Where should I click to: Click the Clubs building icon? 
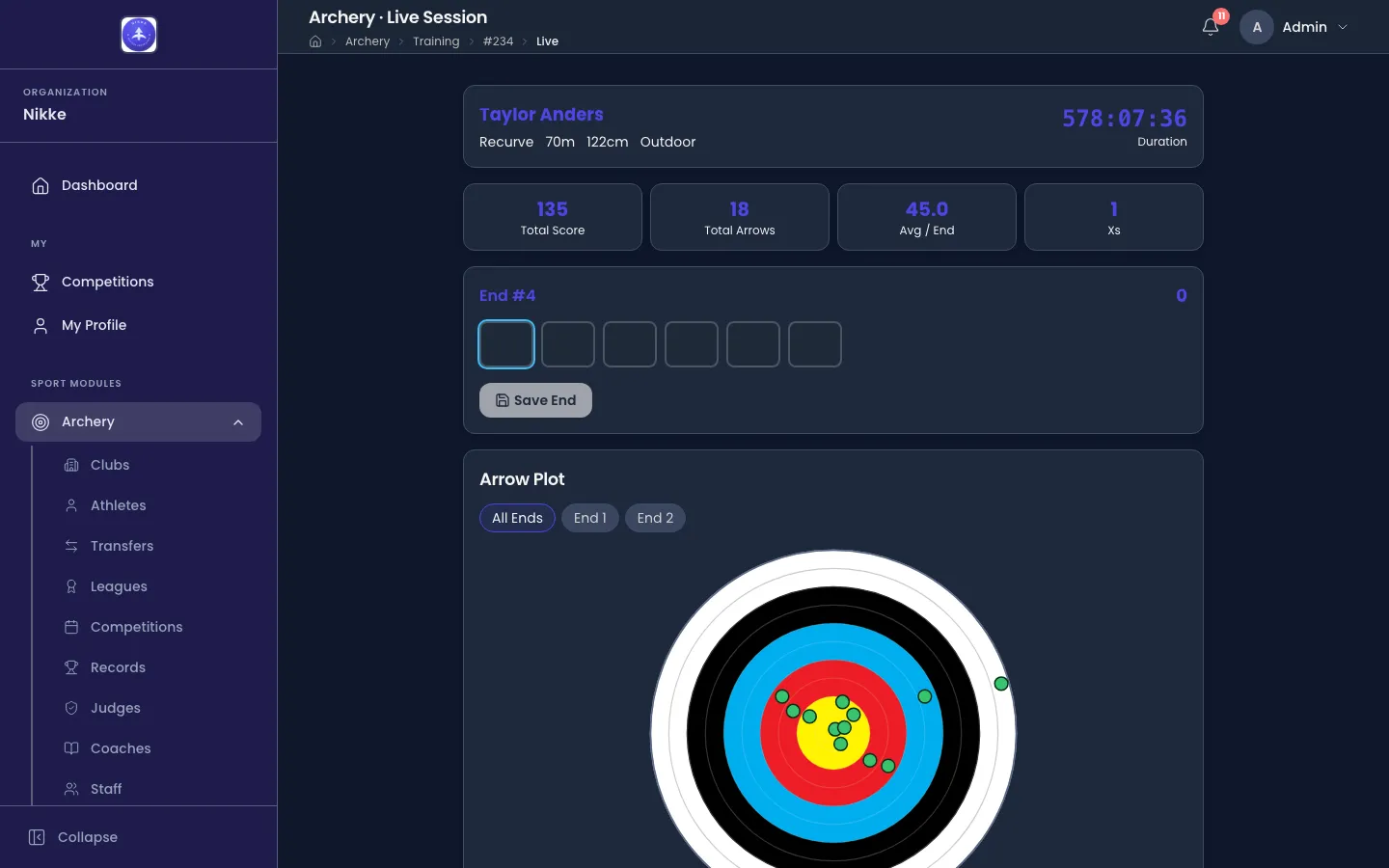click(71, 465)
